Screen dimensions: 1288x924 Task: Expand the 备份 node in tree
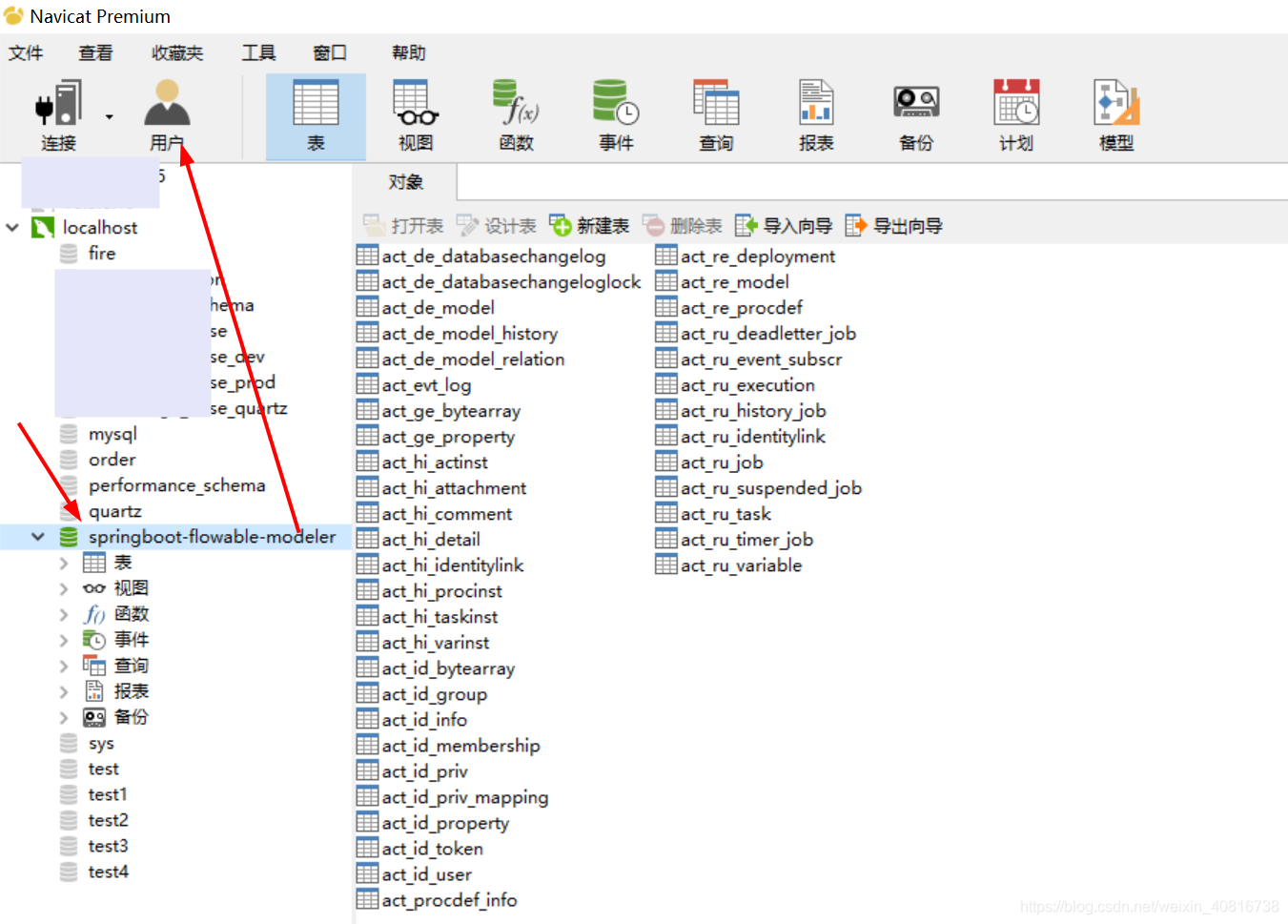coord(64,717)
